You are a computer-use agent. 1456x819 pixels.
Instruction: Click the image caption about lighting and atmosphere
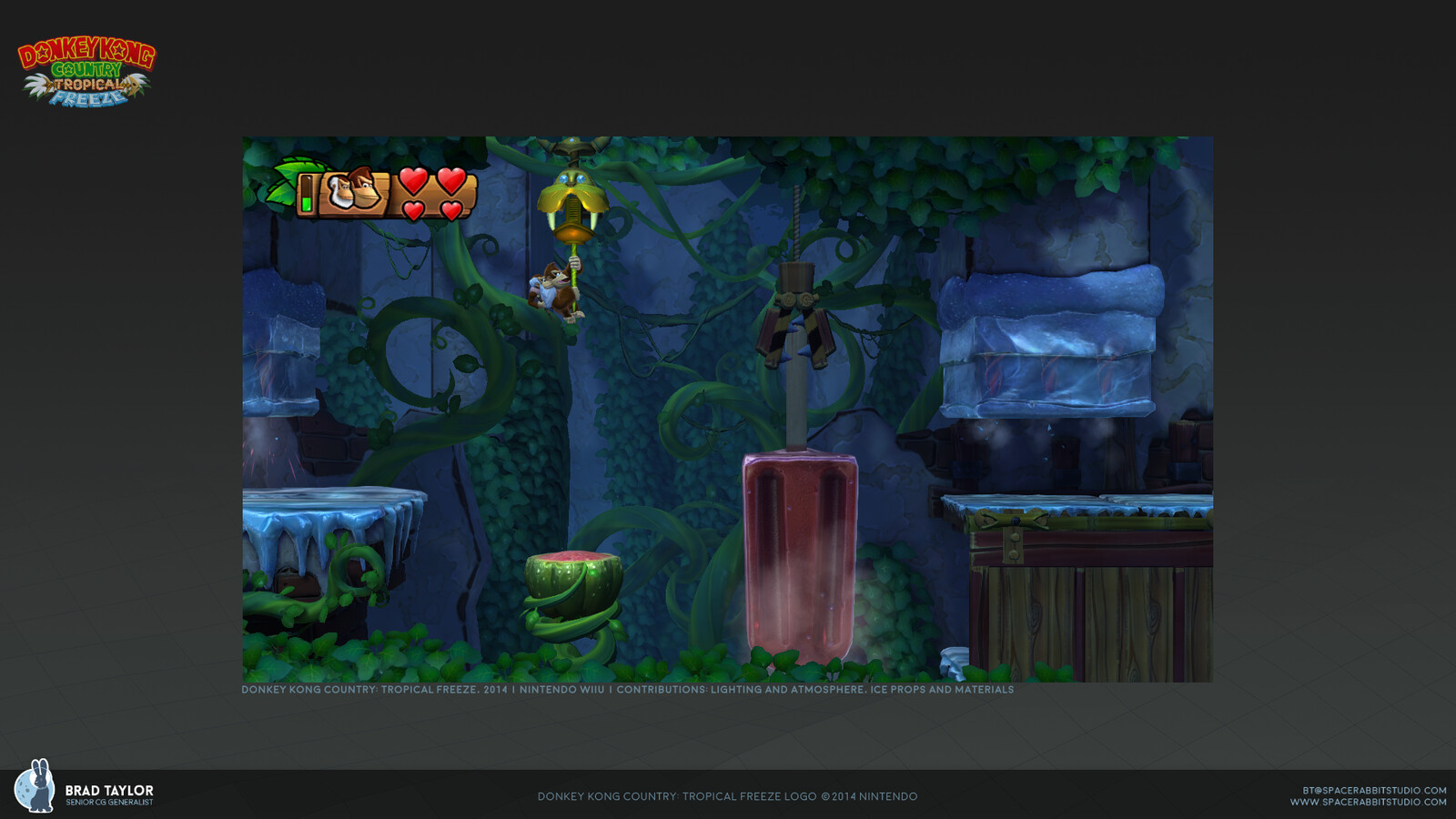pos(627,690)
